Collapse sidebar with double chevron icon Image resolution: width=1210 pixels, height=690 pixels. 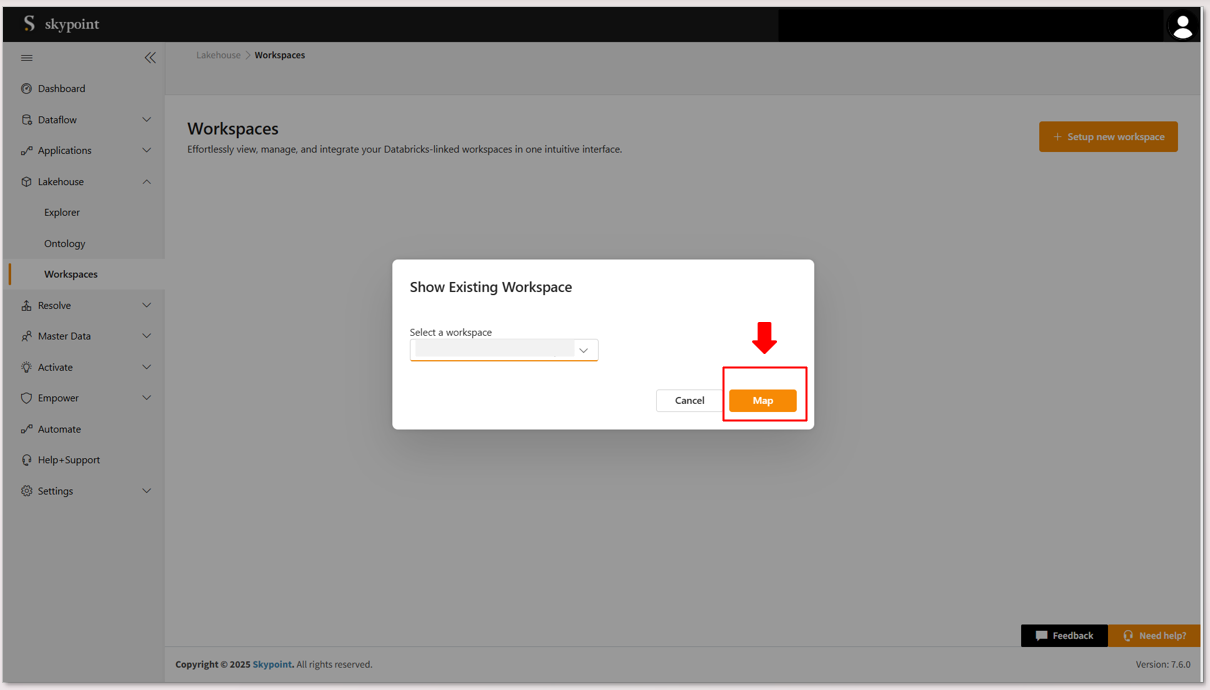tap(150, 58)
